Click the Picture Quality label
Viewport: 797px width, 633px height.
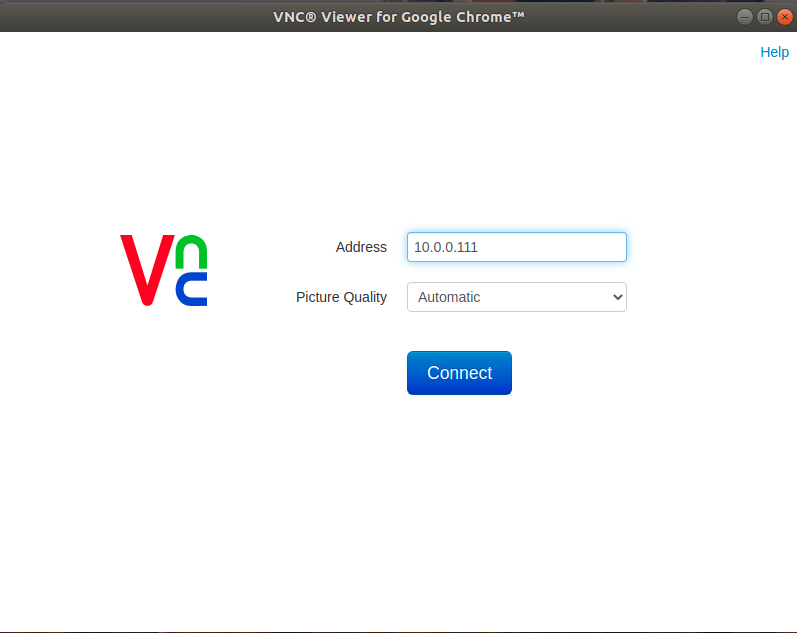pyautogui.click(x=341, y=297)
